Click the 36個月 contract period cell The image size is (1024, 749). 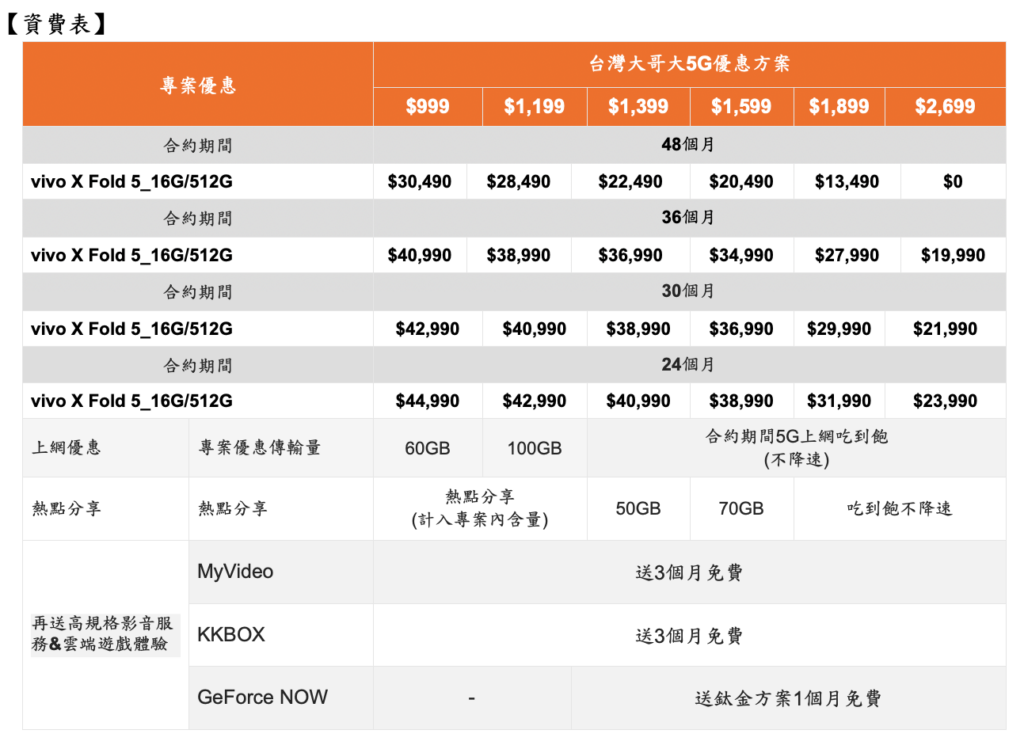click(x=689, y=217)
